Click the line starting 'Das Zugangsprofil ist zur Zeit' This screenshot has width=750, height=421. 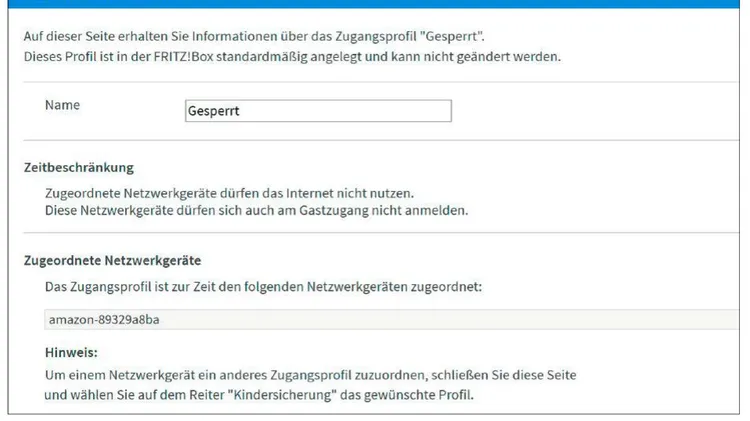(264, 287)
